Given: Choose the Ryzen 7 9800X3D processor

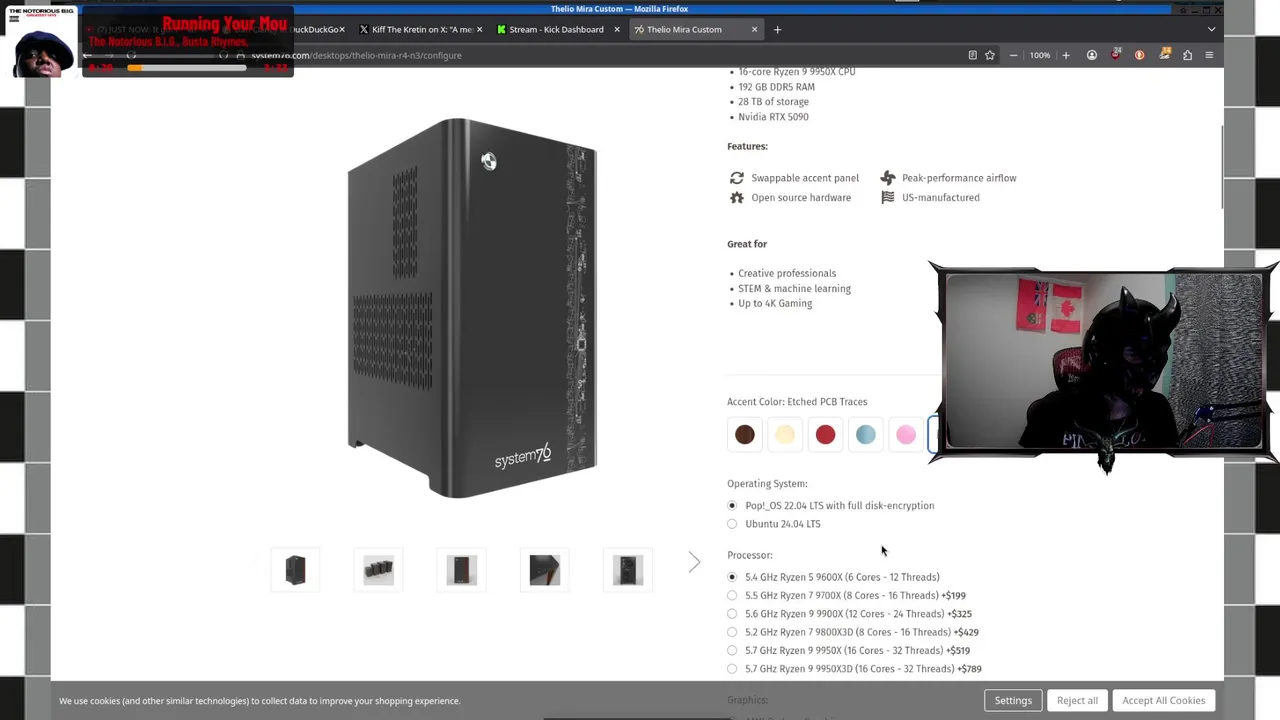Looking at the screenshot, I should [x=732, y=632].
